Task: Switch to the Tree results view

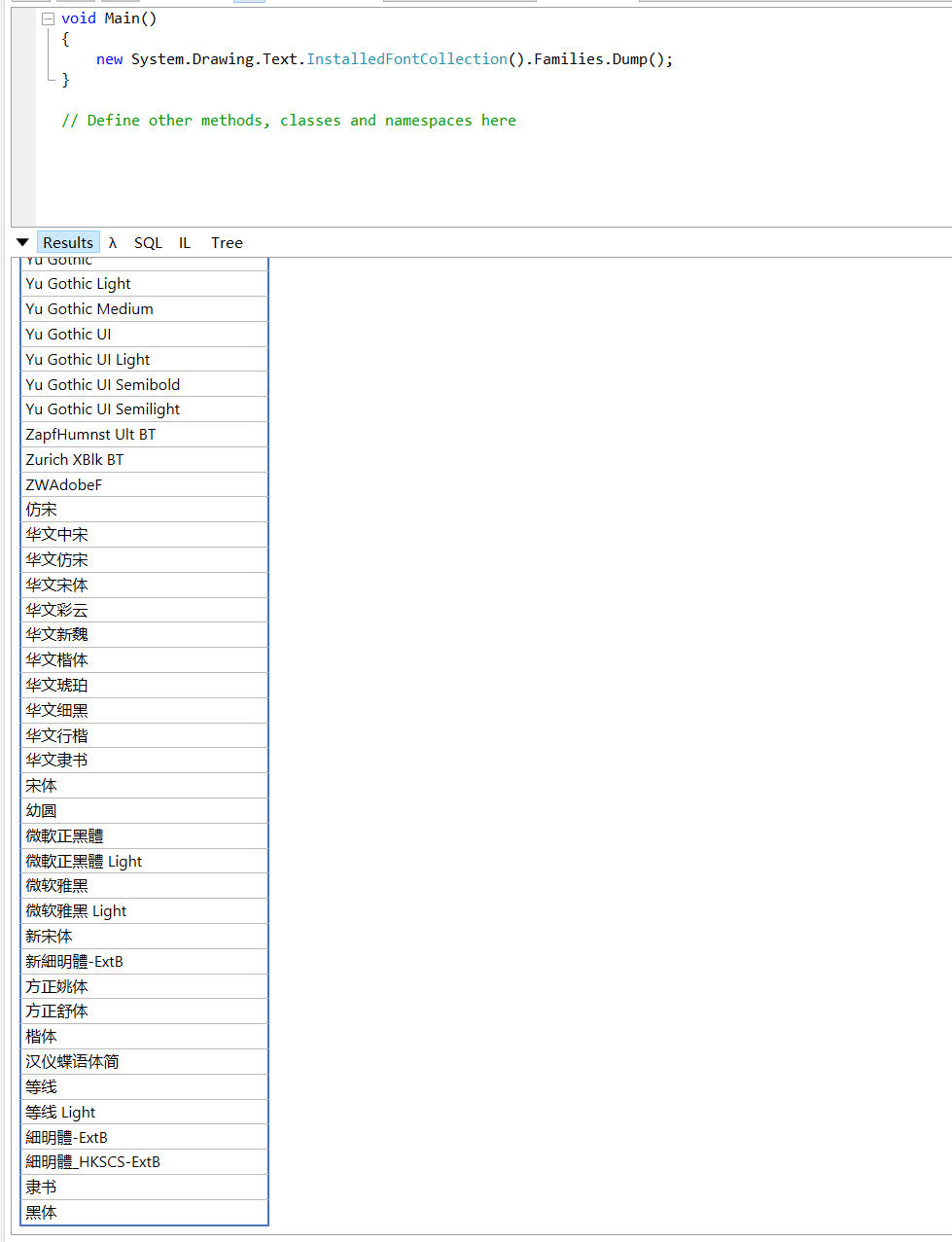Action: tap(226, 242)
